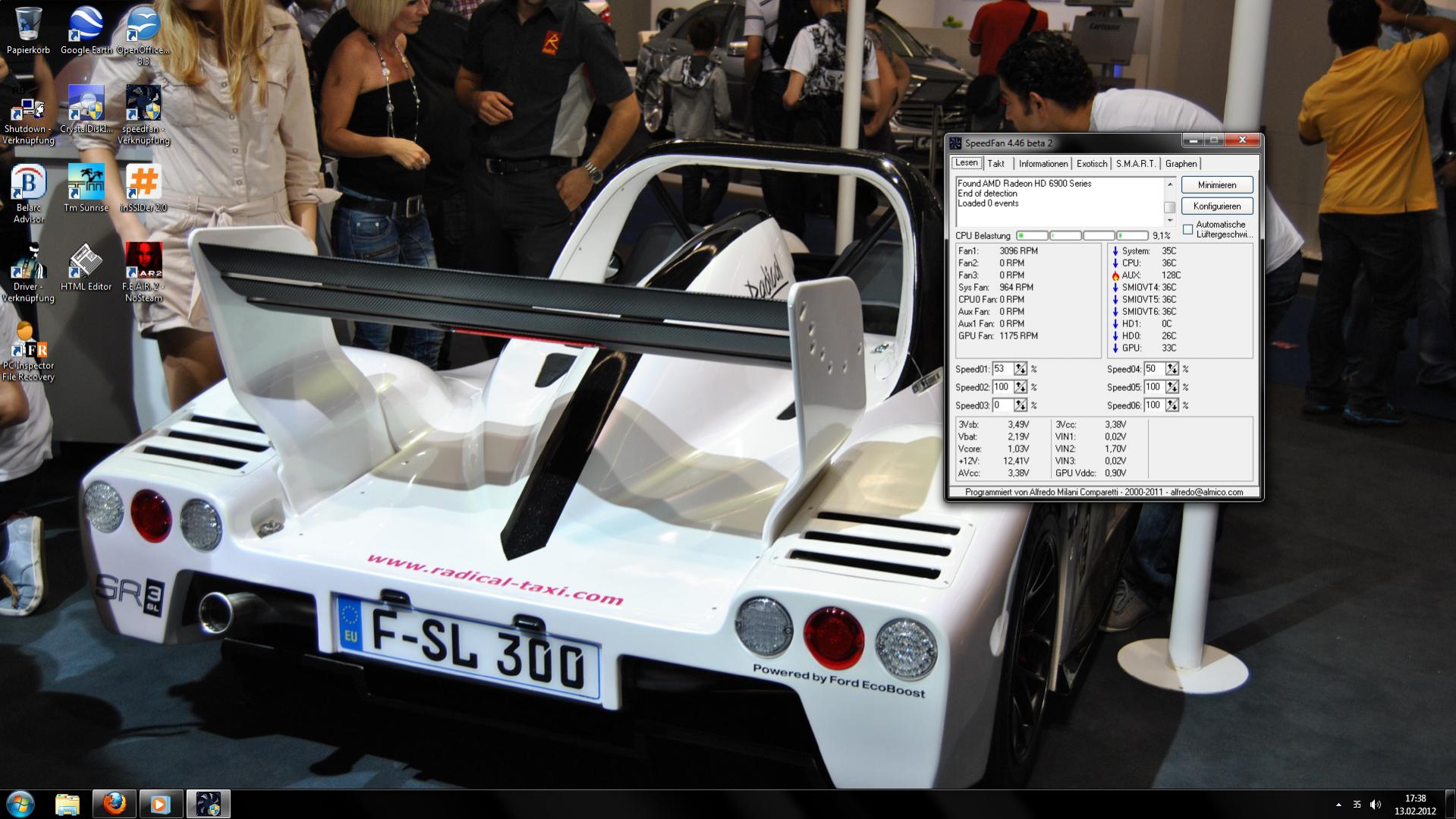Viewport: 1456px width, 819px height.
Task: Click the first CPU Belastung load bar
Action: pos(1032,236)
